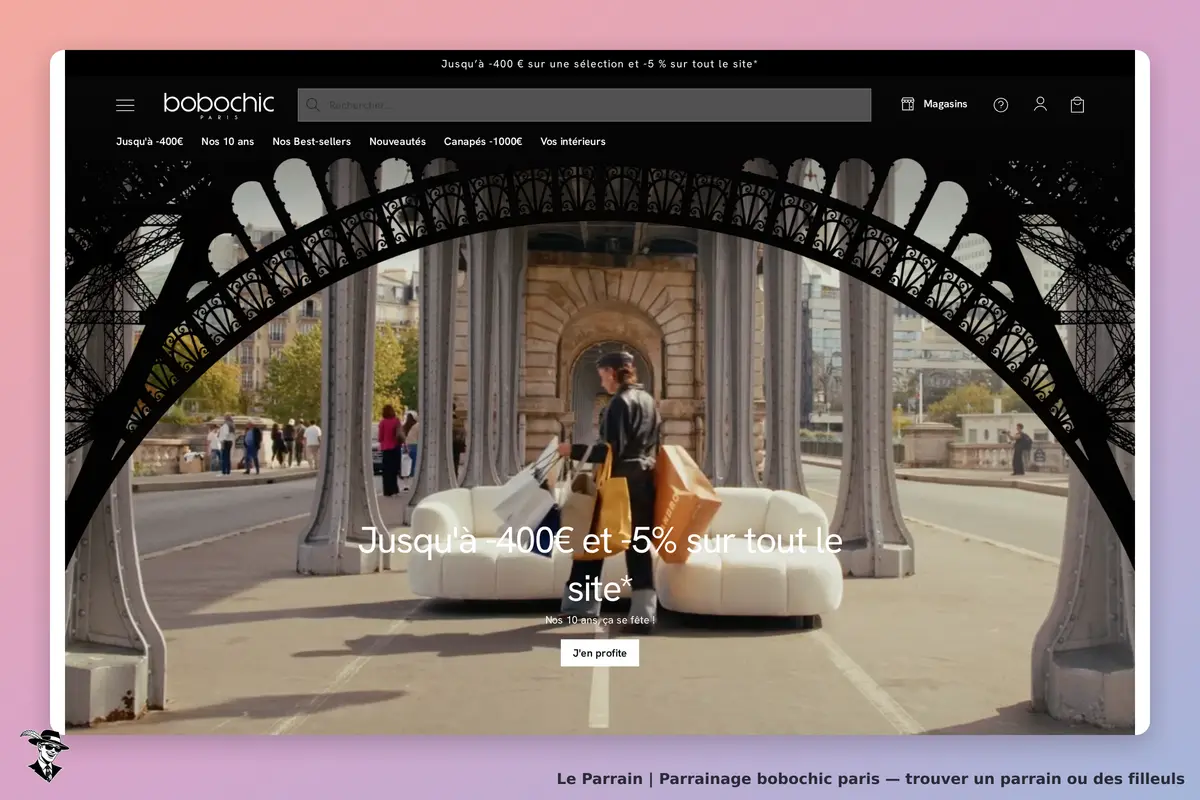Click the Magasins store icon
The height and width of the screenshot is (800, 1200).
(x=908, y=104)
